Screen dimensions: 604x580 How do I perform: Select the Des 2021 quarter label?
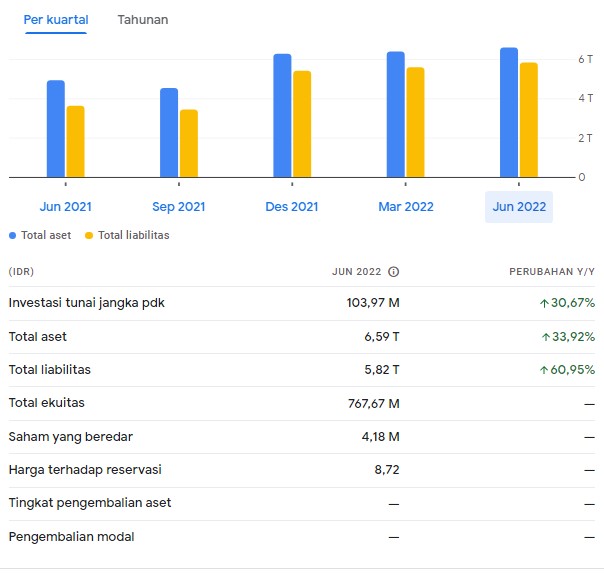[292, 207]
